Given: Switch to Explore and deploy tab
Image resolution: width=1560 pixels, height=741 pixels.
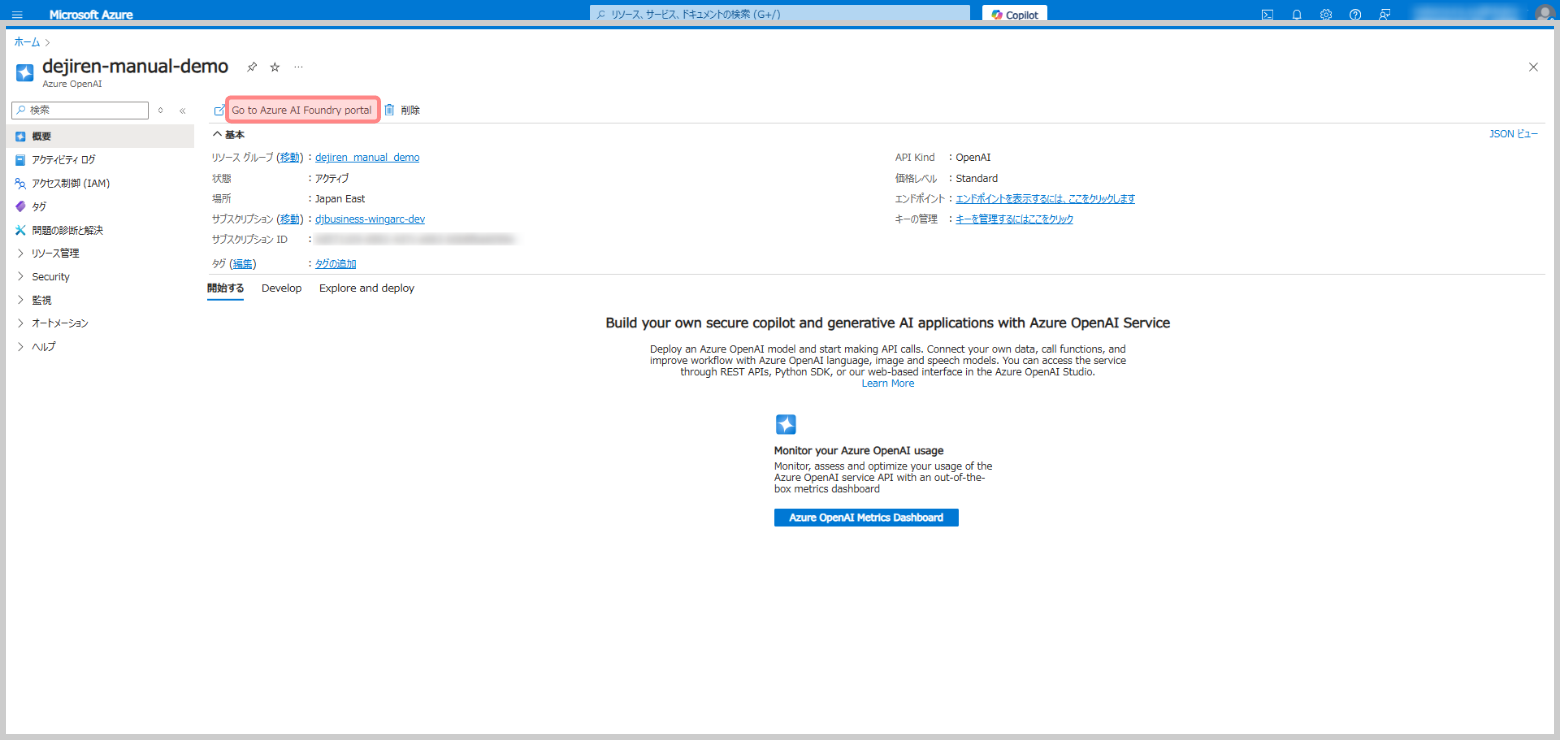Looking at the screenshot, I should 366,288.
